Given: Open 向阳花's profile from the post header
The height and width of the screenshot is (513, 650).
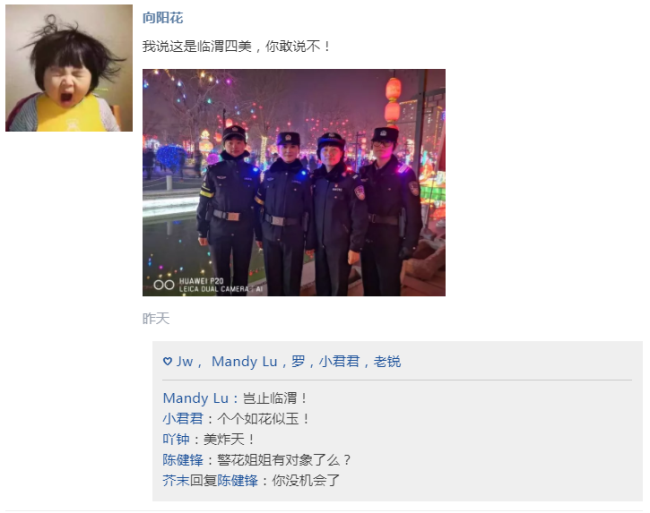Looking at the screenshot, I should [162, 18].
